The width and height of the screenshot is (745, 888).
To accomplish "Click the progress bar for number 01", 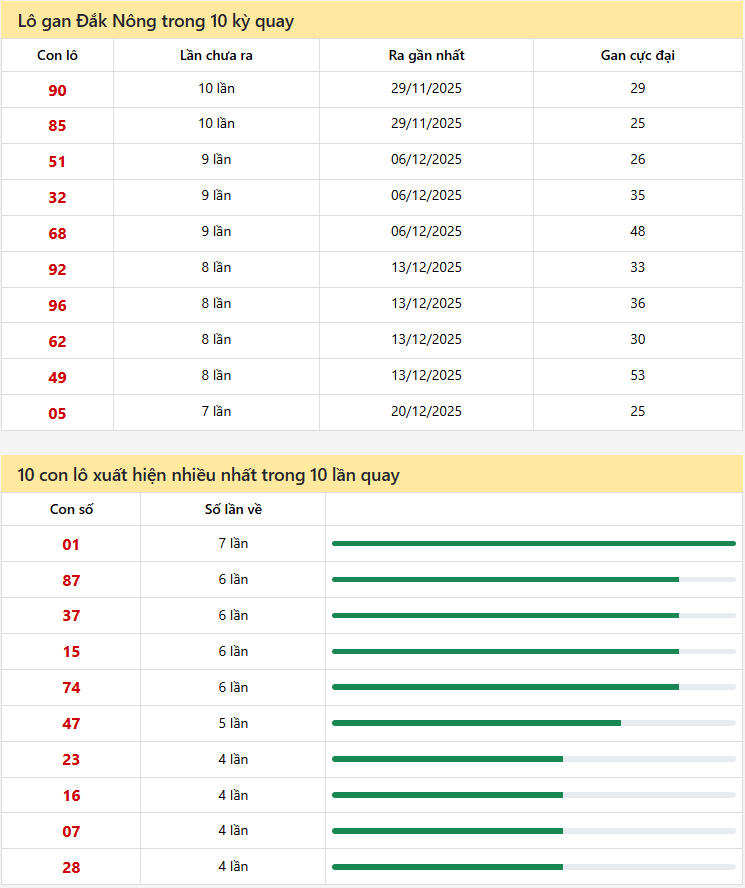I will pyautogui.click(x=533, y=543).
